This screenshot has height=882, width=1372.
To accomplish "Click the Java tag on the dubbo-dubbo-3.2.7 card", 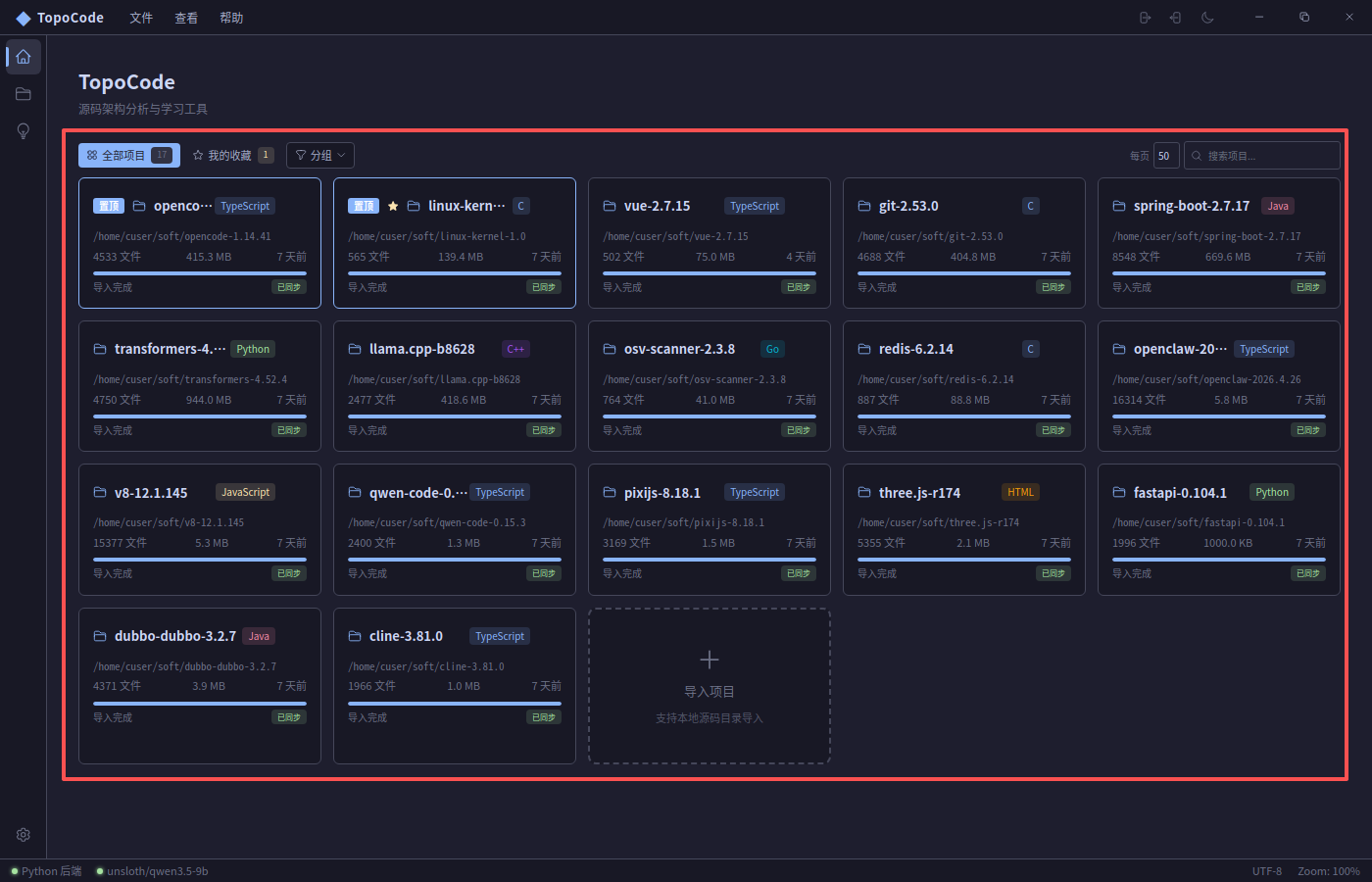I will coord(259,636).
